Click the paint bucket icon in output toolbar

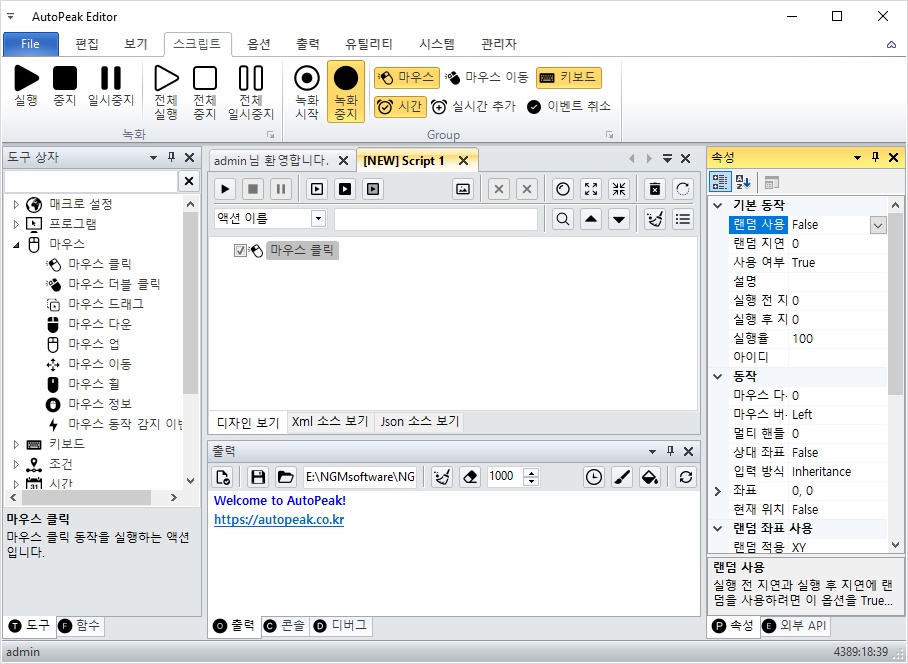650,477
